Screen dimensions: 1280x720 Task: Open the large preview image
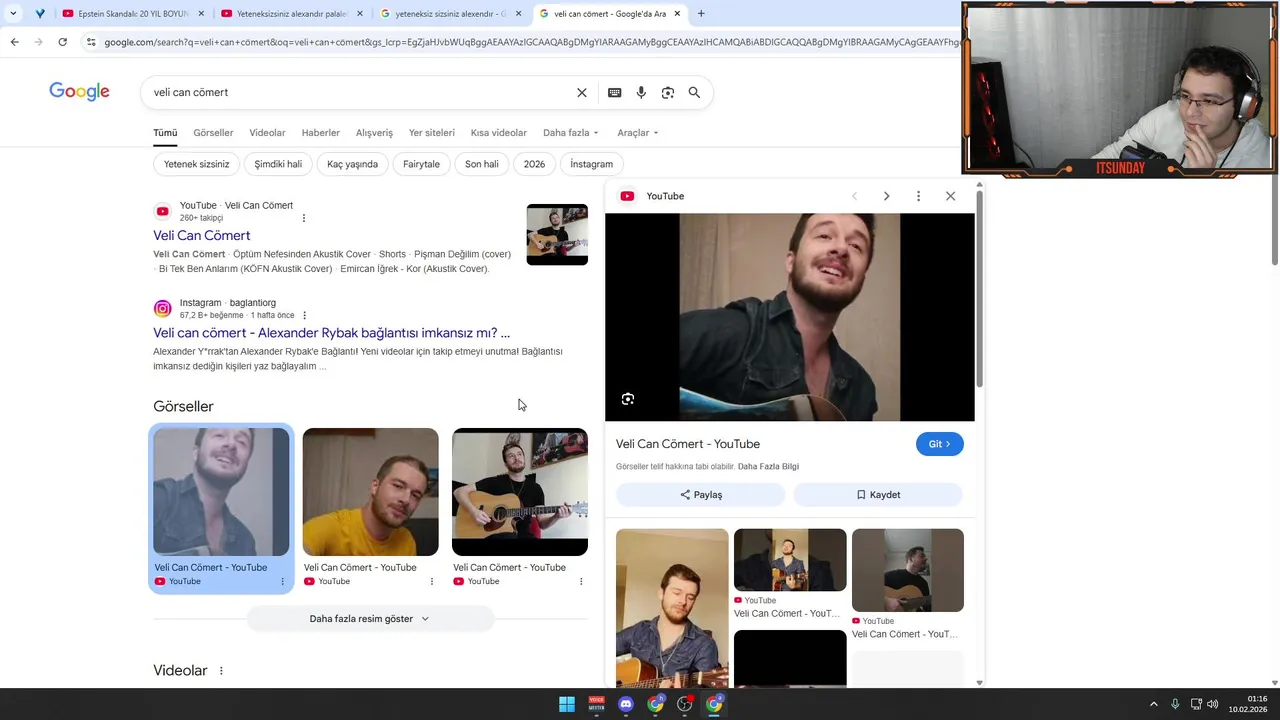point(790,317)
